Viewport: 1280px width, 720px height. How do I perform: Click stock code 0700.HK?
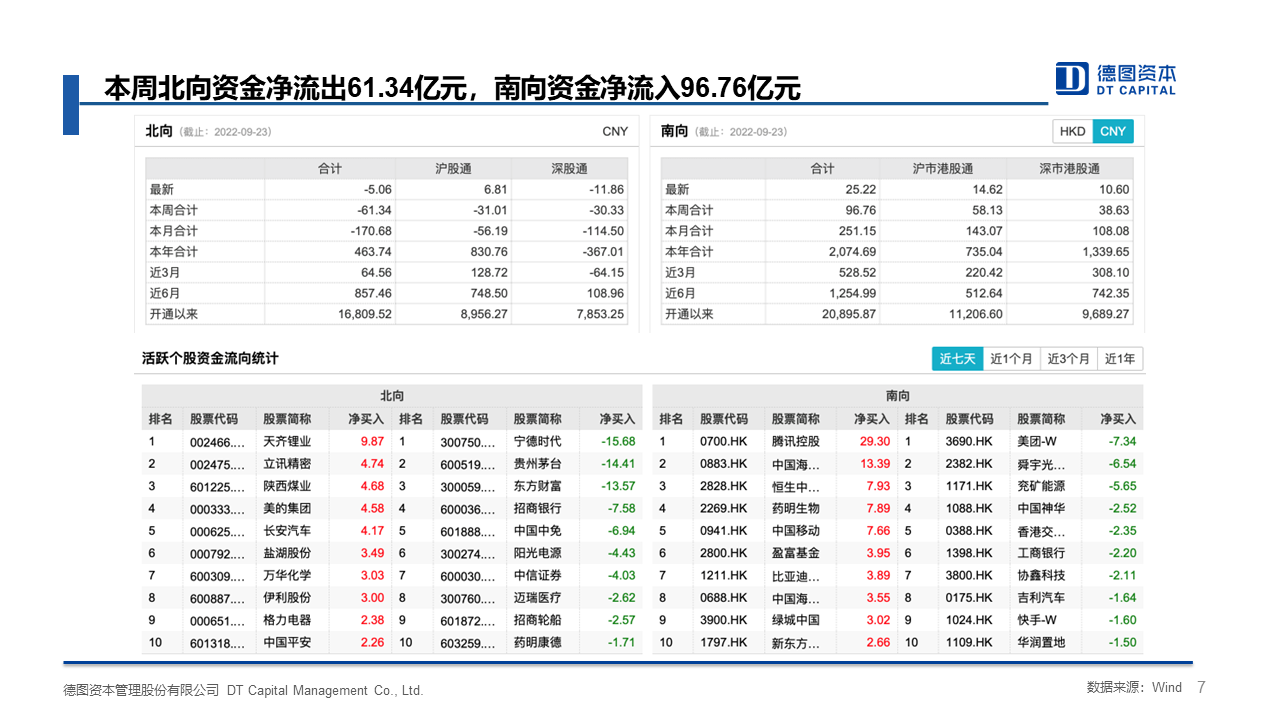point(723,441)
